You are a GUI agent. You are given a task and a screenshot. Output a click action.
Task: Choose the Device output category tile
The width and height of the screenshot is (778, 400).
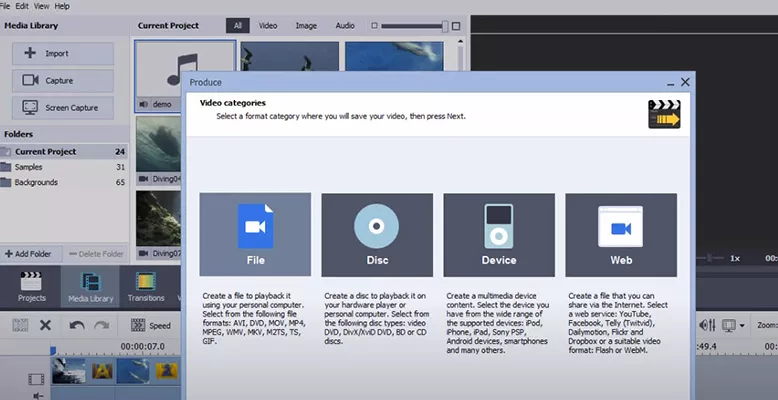[499, 235]
